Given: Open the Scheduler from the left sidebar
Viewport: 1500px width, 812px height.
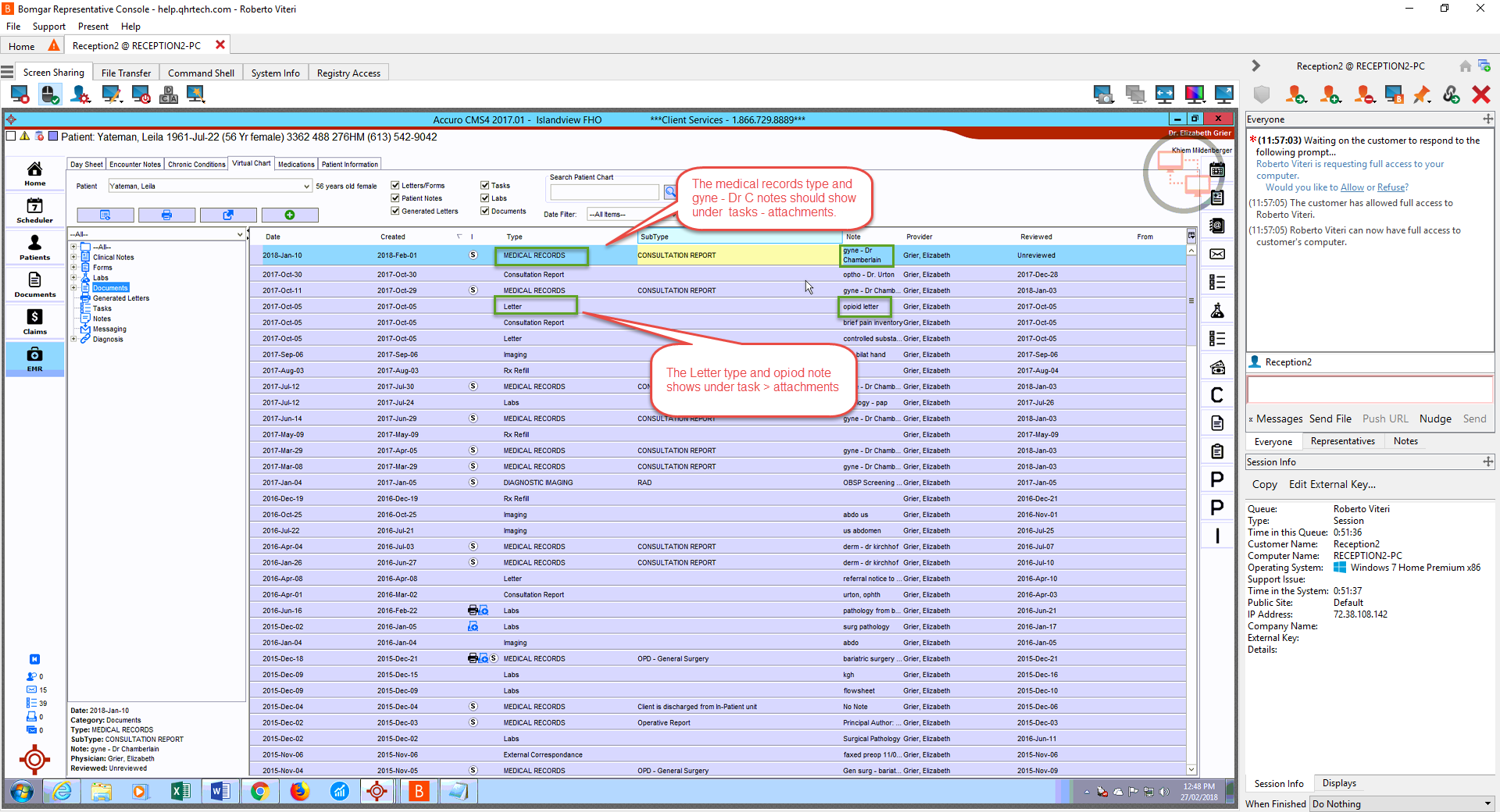Looking at the screenshot, I should coord(35,211).
